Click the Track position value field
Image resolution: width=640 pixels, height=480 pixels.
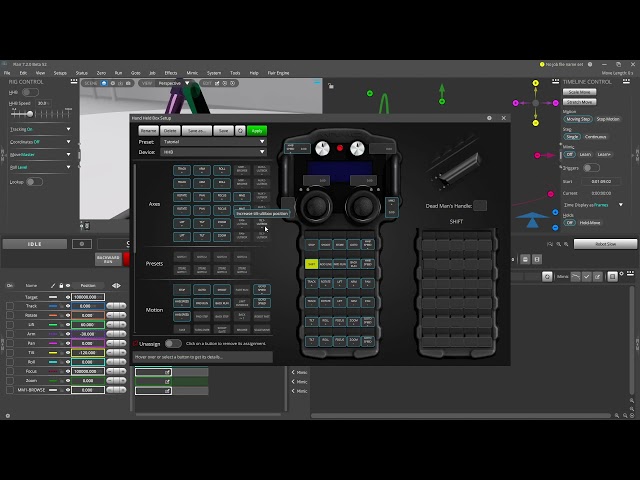pos(88,306)
